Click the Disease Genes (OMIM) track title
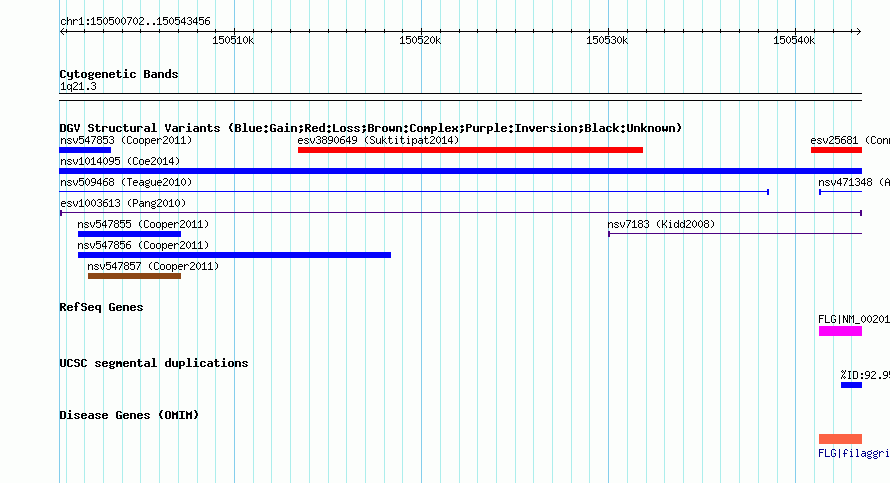This screenshot has height=483, width=890. coord(129,415)
